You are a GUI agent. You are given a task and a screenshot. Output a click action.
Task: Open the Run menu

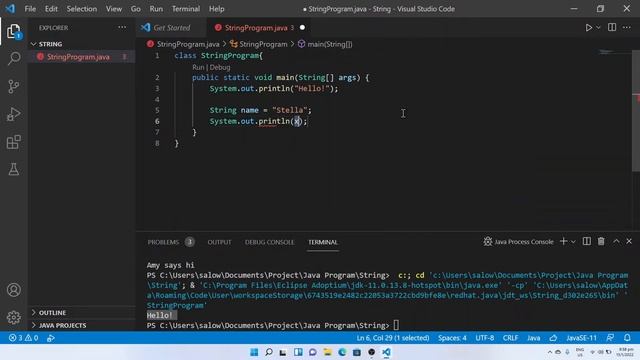(x=156, y=9)
